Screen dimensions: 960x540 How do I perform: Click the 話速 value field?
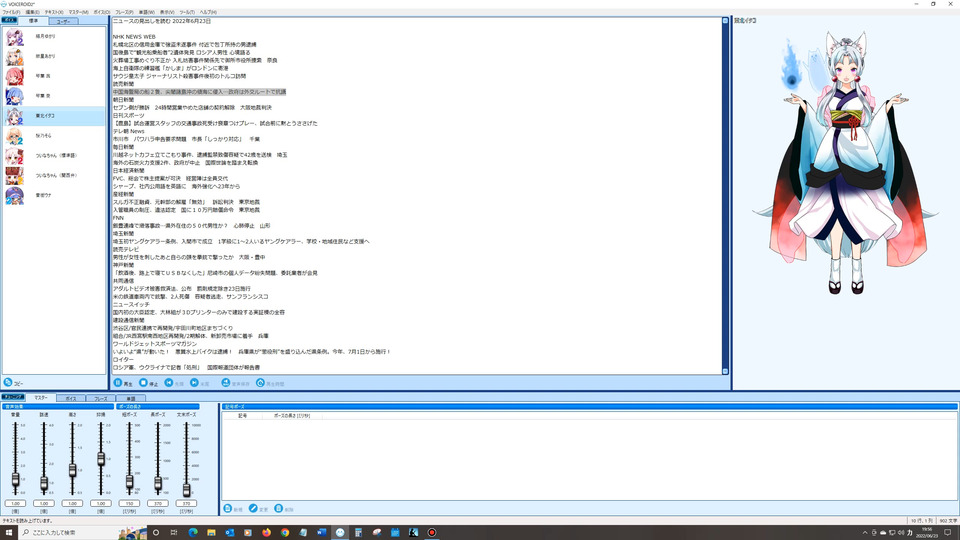[44, 503]
